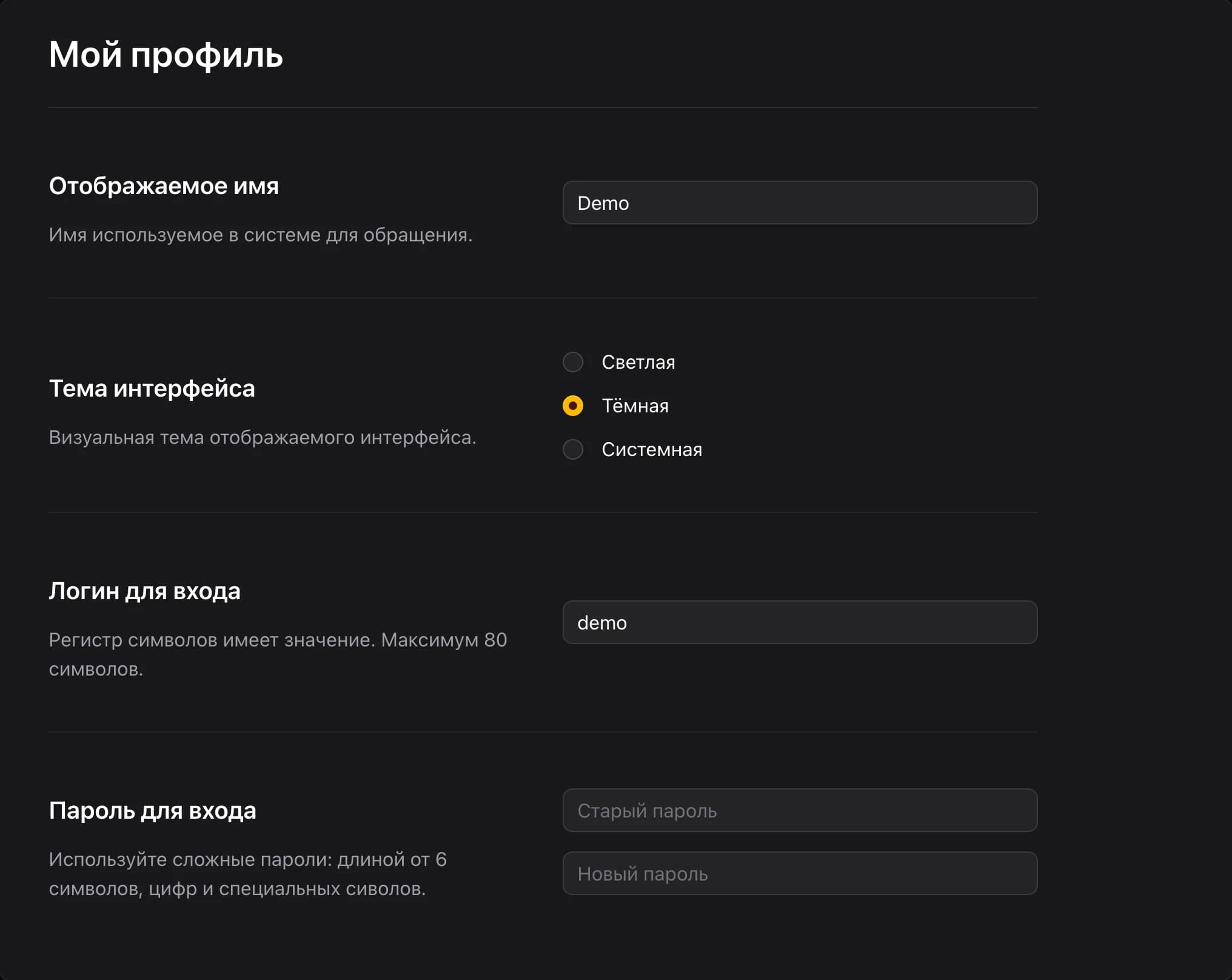Focus the login field containing demo
The height and width of the screenshot is (980, 1232).
tap(800, 622)
